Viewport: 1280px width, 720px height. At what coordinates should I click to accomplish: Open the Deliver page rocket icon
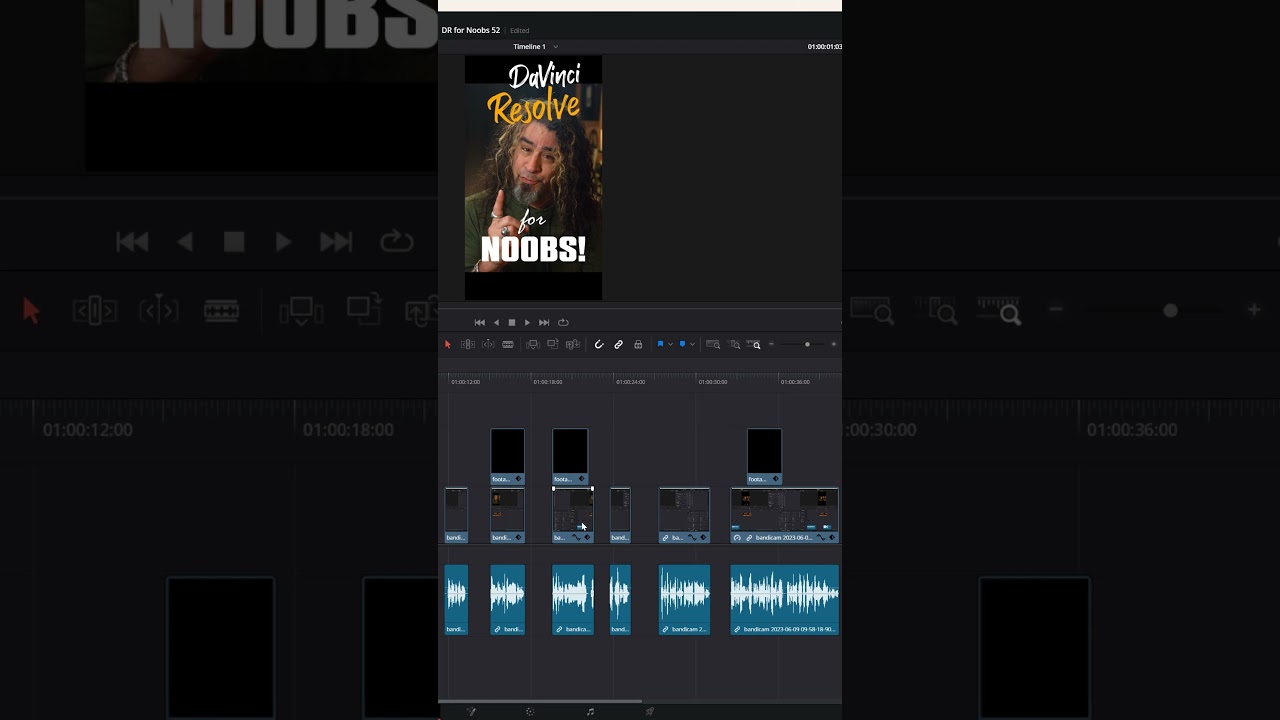coord(650,712)
